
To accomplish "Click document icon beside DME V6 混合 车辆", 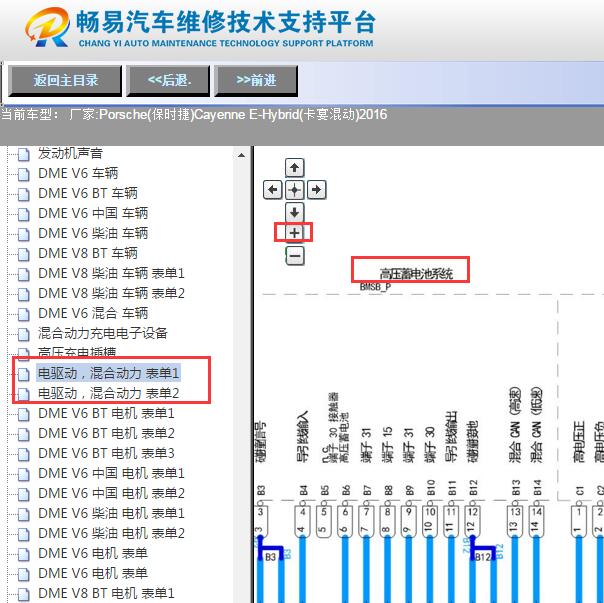I will click(23, 314).
